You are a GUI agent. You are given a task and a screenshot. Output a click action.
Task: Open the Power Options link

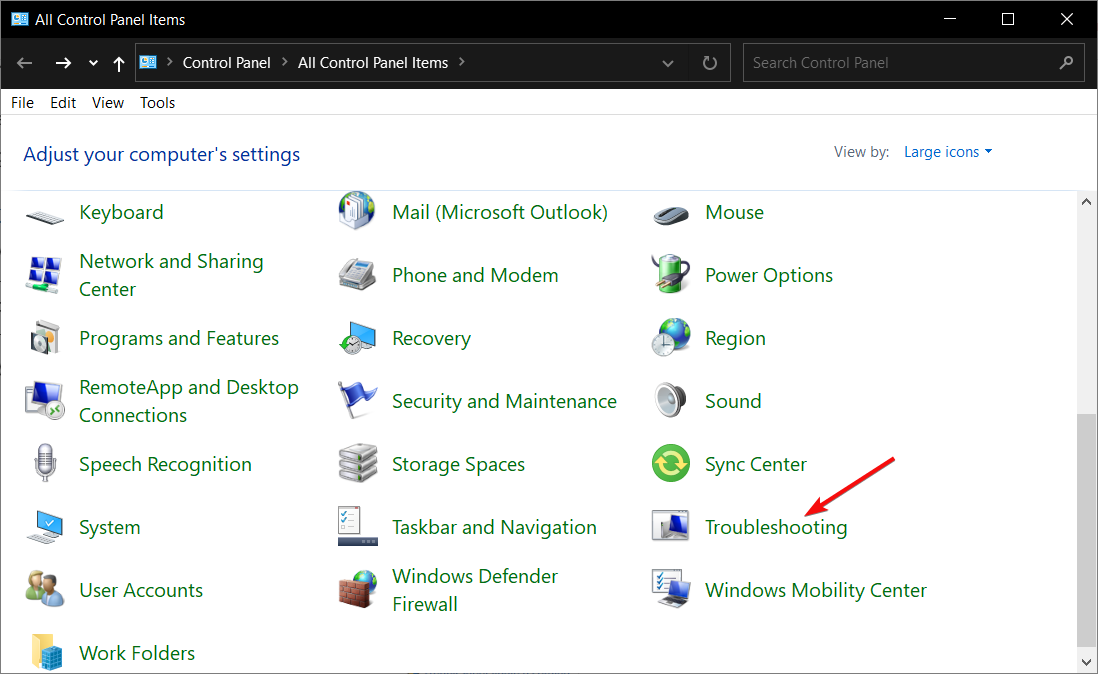[769, 275]
